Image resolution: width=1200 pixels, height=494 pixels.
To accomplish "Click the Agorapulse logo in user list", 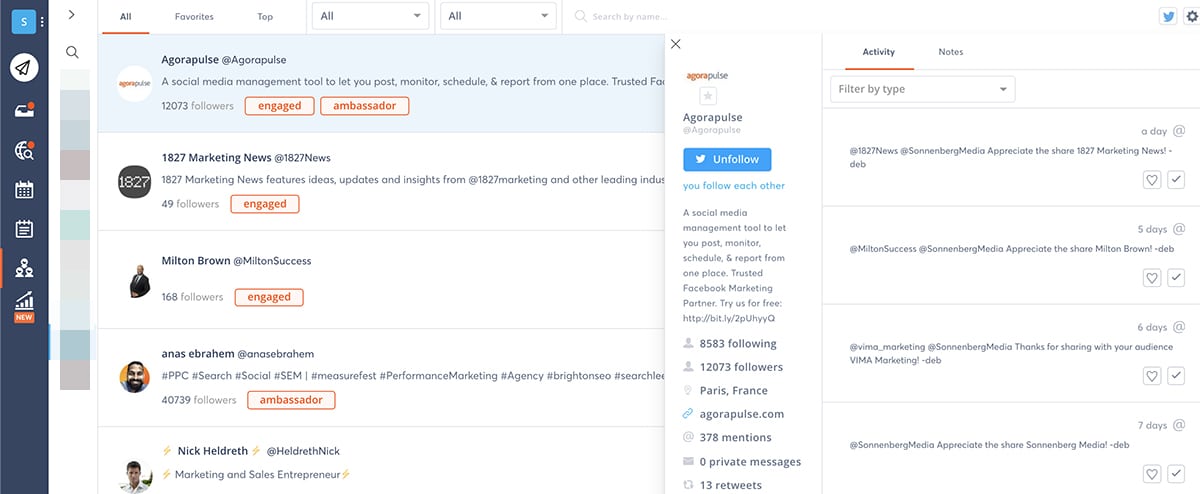I will pos(134,83).
